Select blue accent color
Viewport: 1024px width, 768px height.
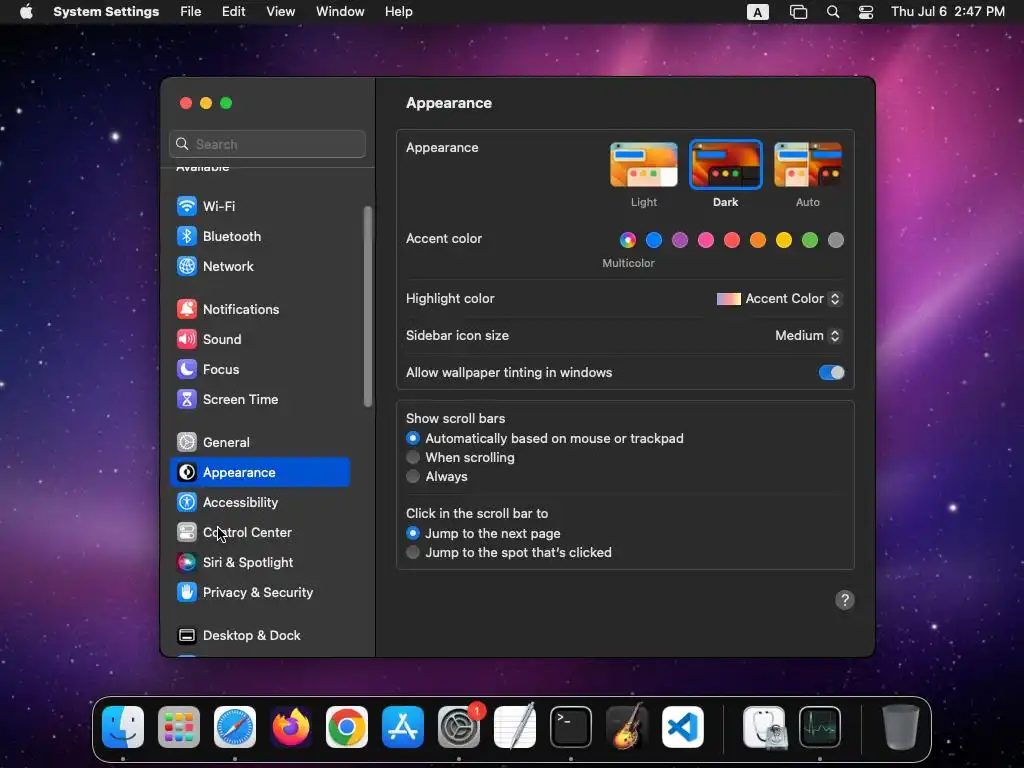click(x=654, y=240)
